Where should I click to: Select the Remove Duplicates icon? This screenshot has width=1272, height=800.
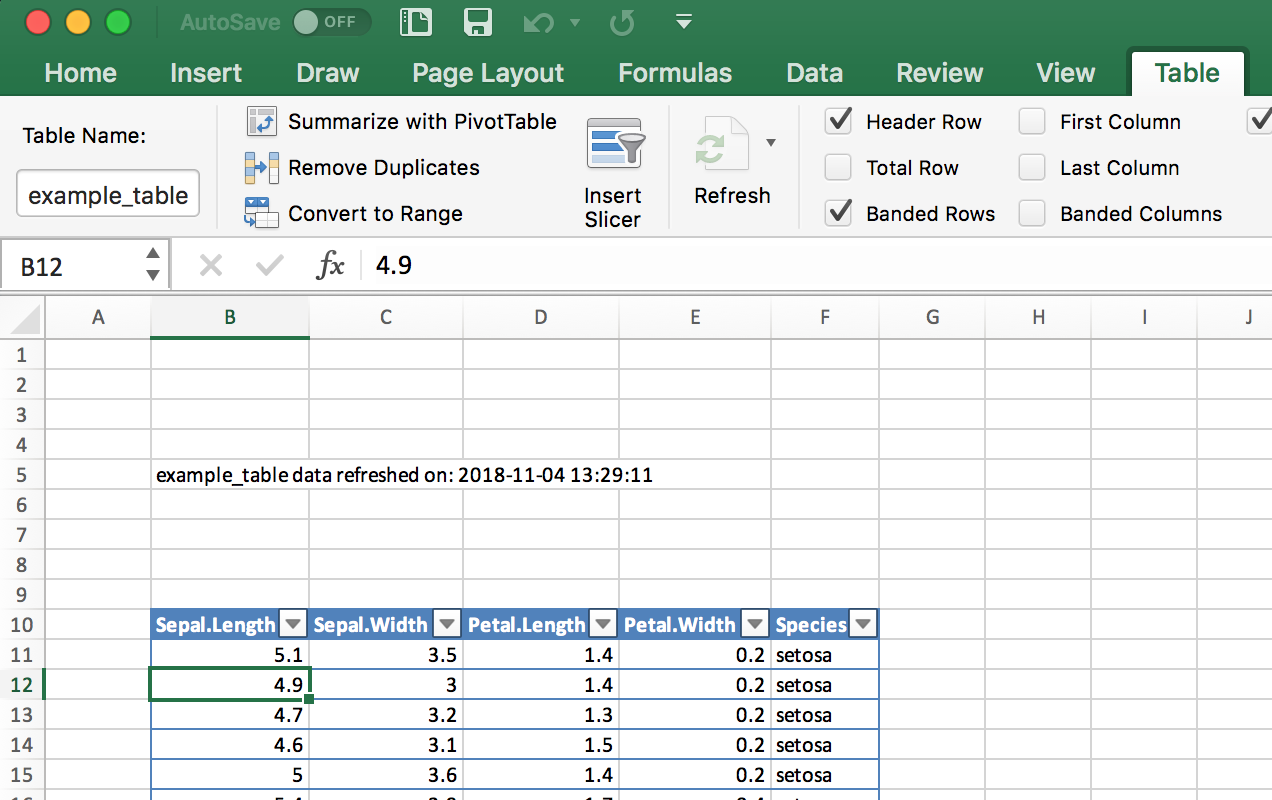(x=260, y=167)
